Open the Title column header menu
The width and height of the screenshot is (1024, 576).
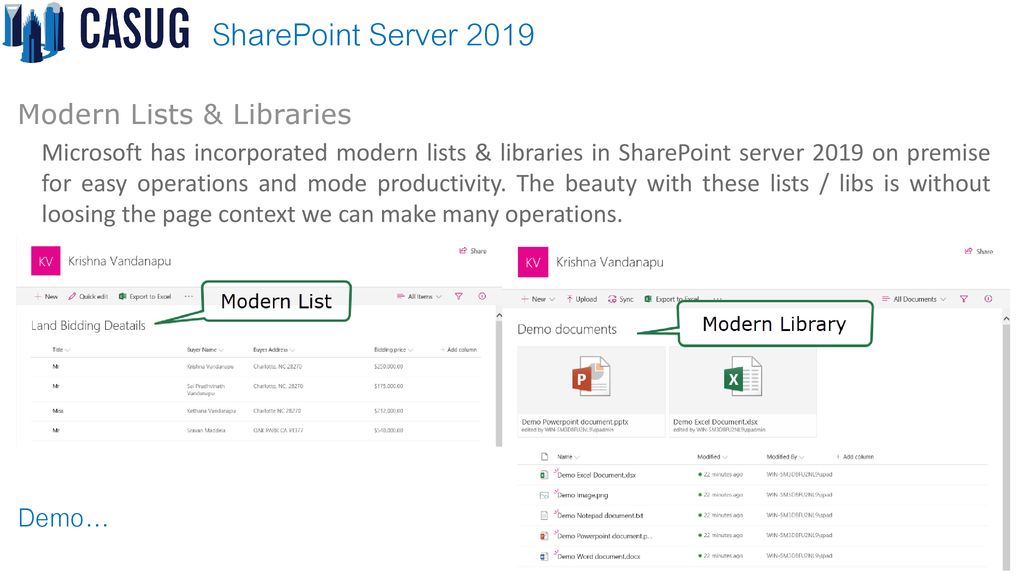pyautogui.click(x=61, y=350)
